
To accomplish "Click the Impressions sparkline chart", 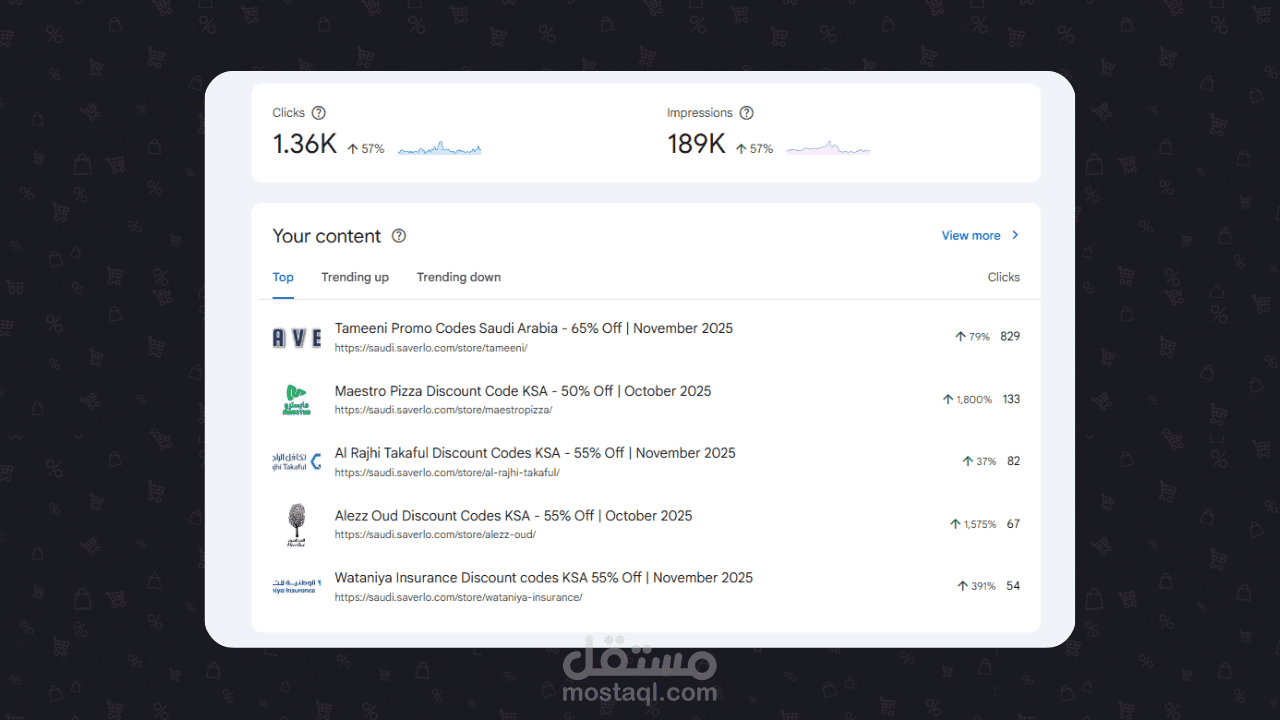I will pyautogui.click(x=828, y=149).
